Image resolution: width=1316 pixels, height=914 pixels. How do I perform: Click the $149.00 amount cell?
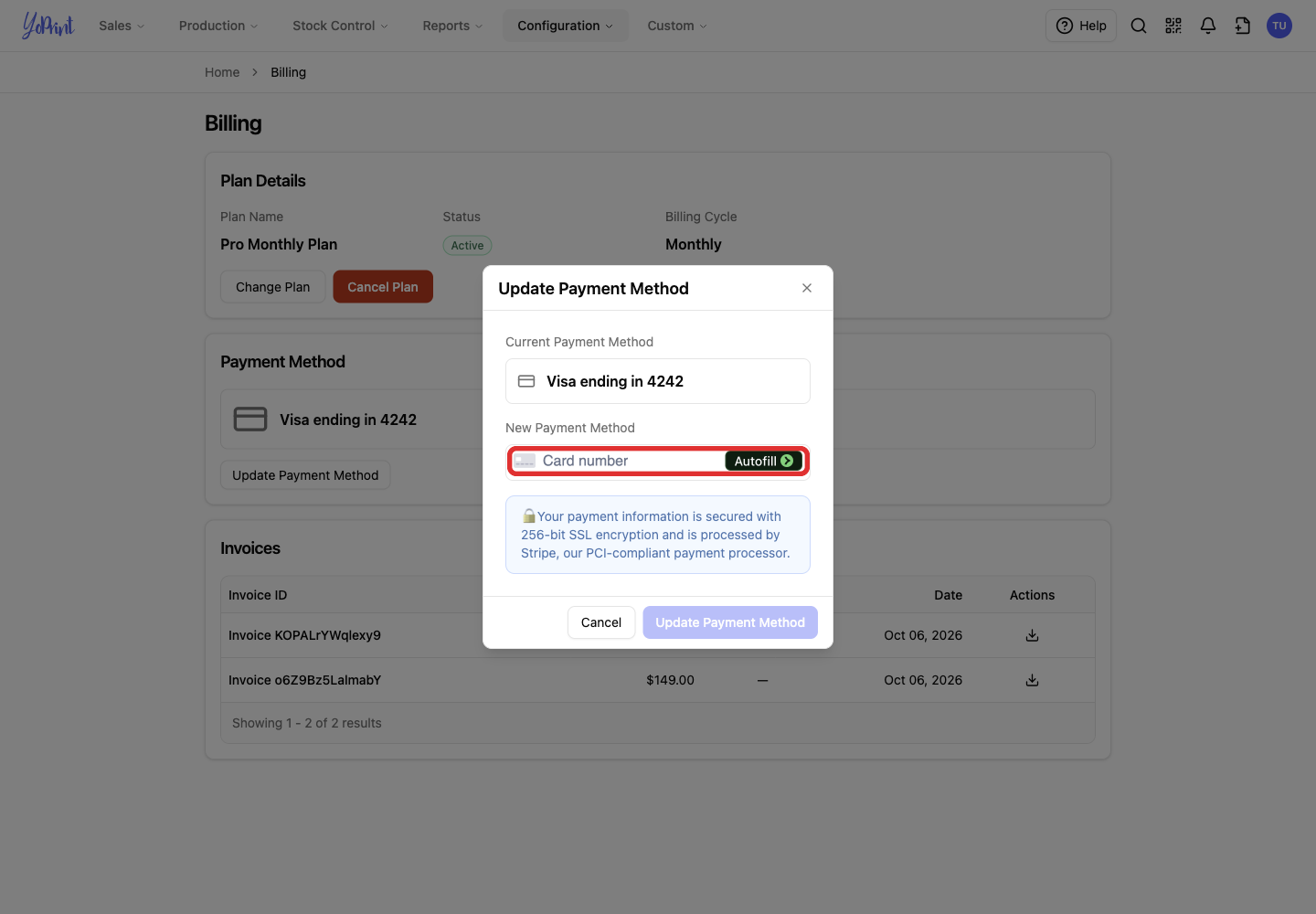point(670,680)
